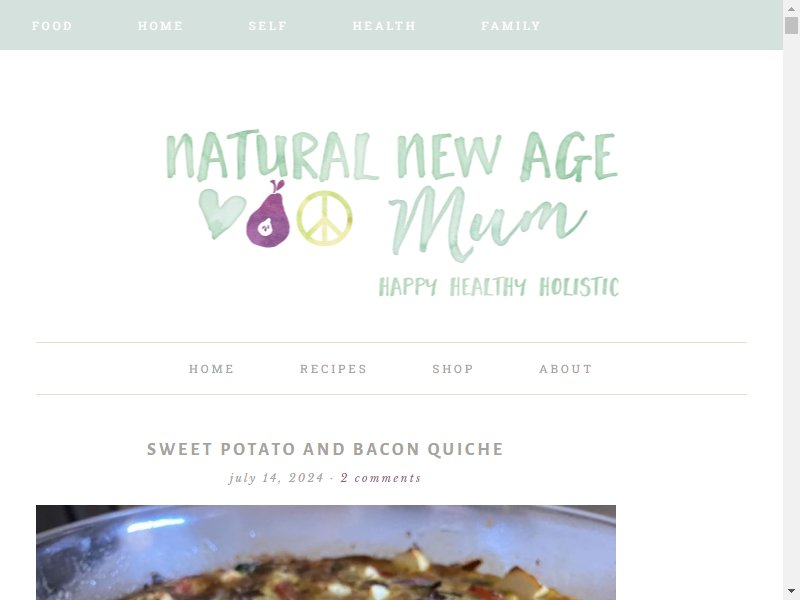Open the ABOUT navigation link
The image size is (800, 600).
click(x=566, y=369)
